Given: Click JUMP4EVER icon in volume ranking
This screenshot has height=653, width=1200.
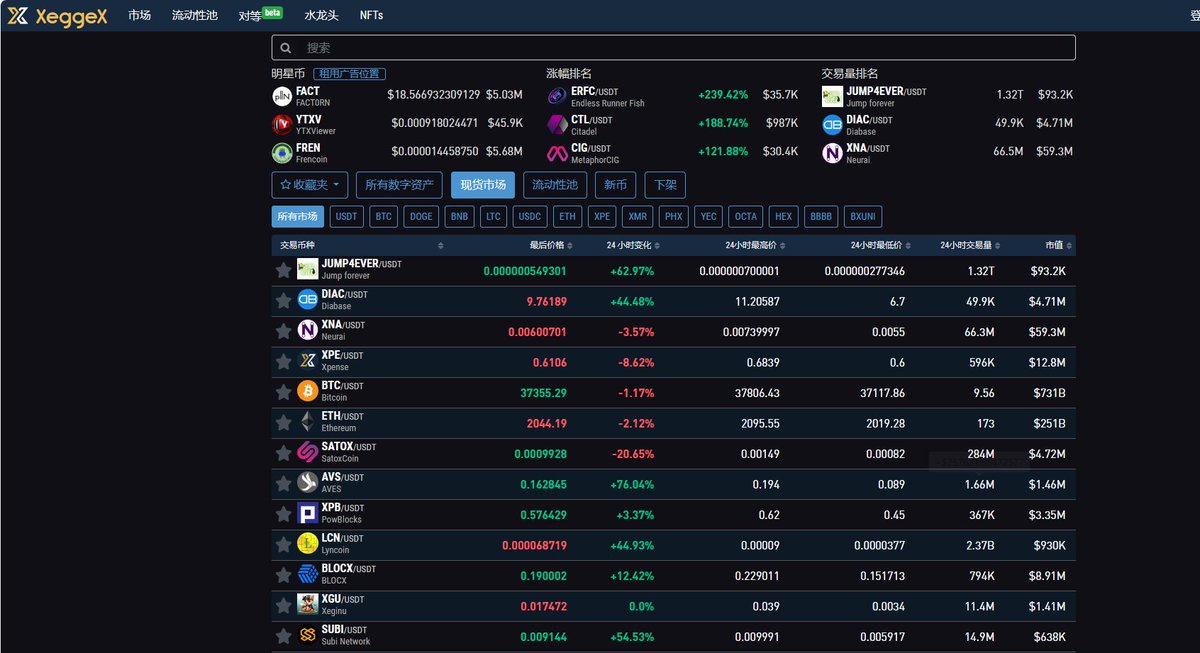Looking at the screenshot, I should (832, 96).
